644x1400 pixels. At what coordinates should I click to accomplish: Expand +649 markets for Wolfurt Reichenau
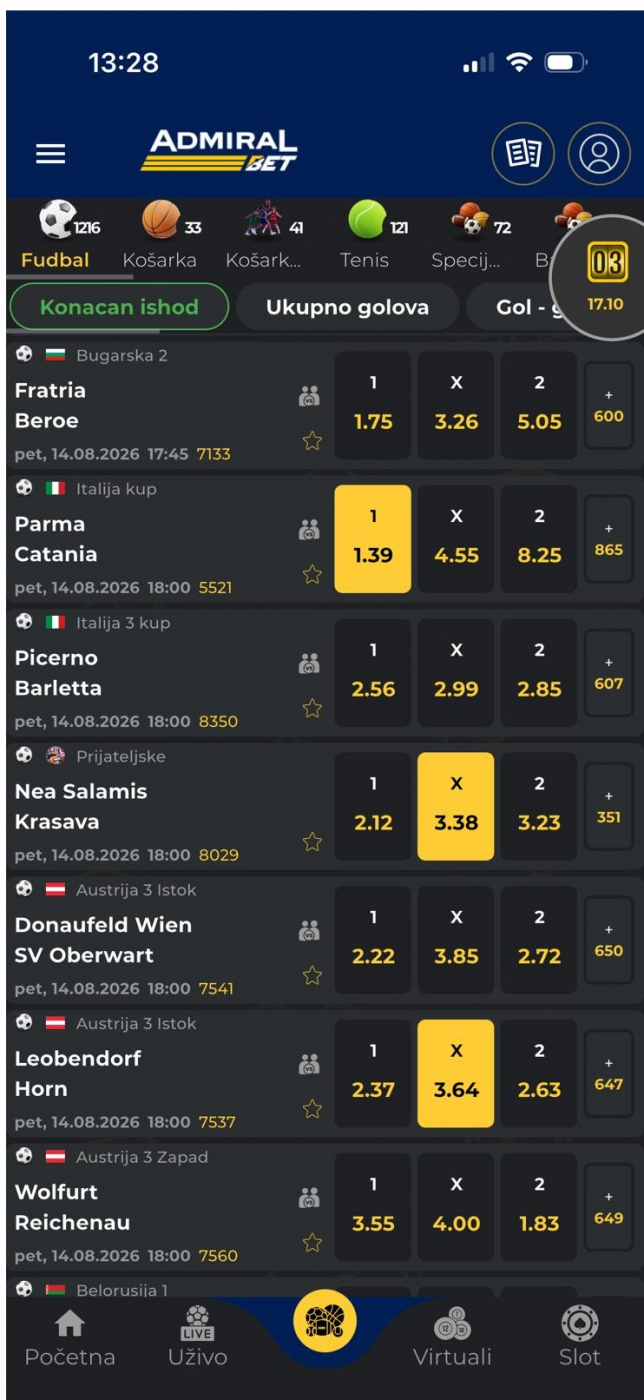pyautogui.click(x=608, y=1207)
